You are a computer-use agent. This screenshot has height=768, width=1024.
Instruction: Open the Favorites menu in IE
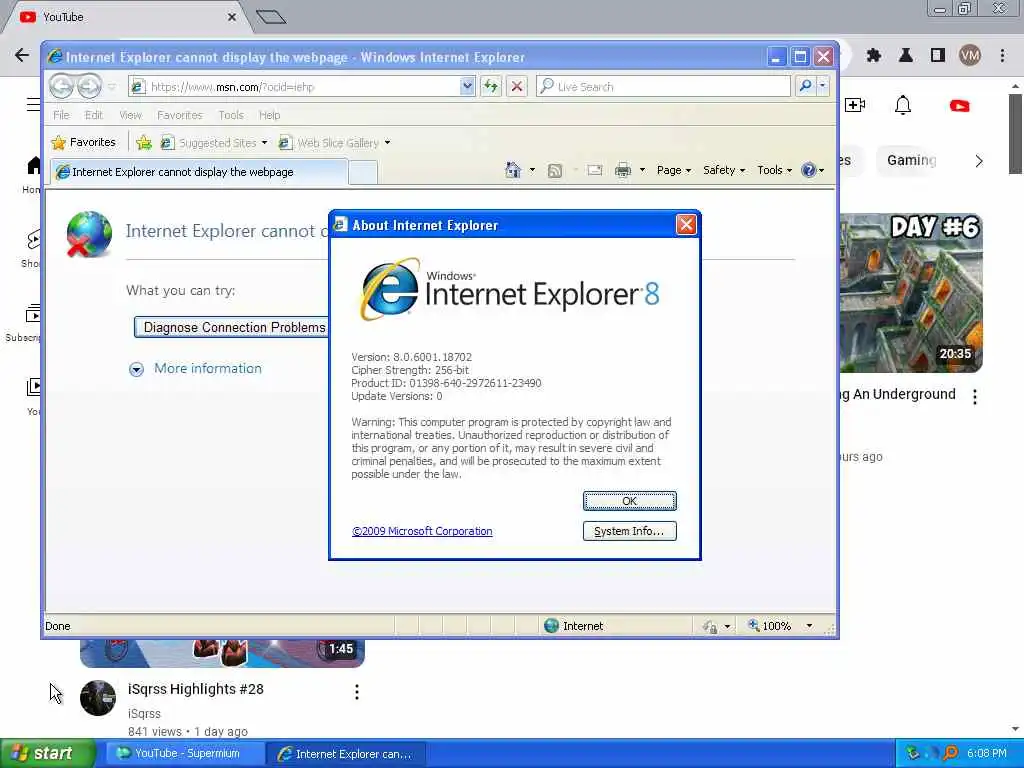pos(180,115)
